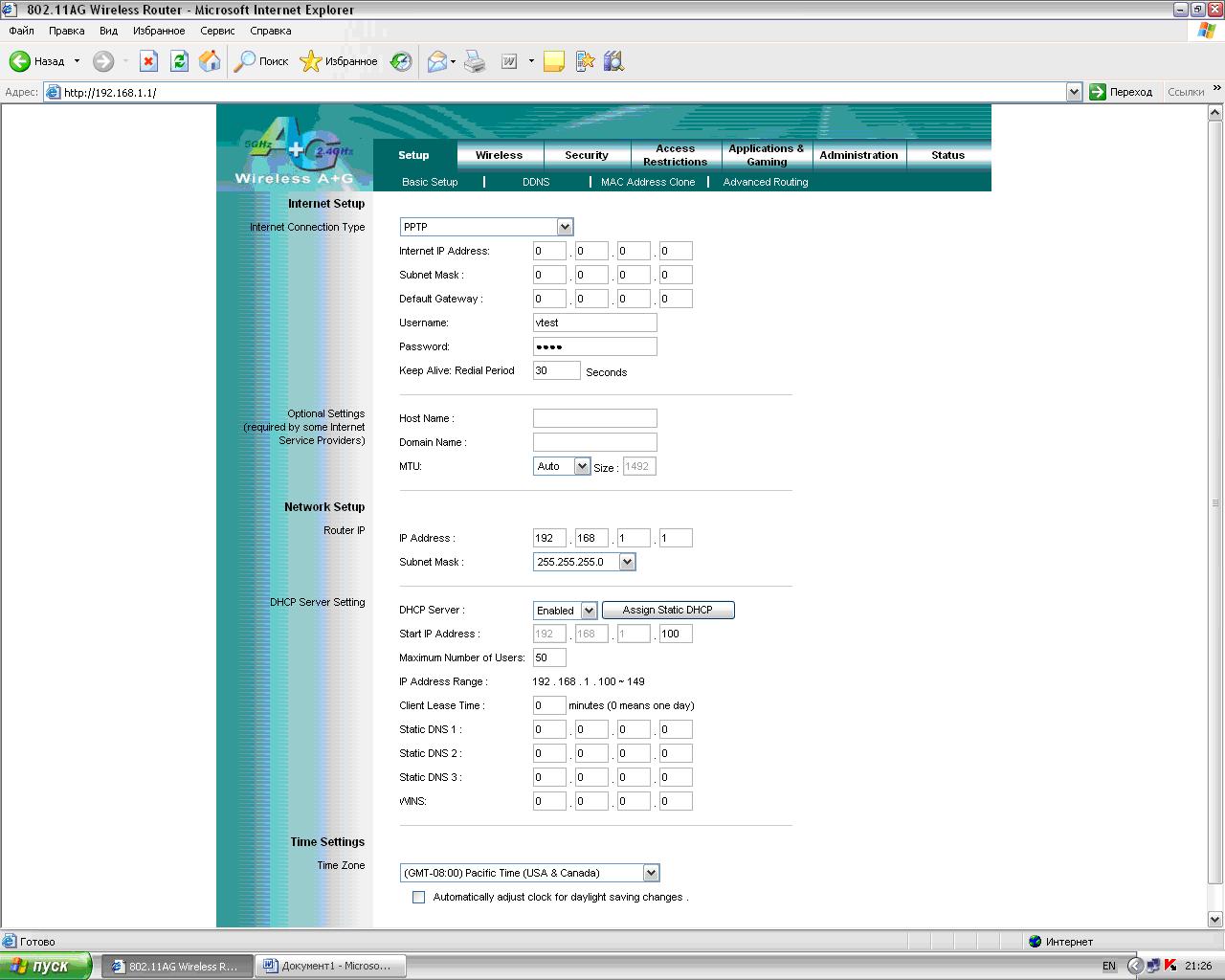Click the Ссылки links toolbar label
This screenshot has width=1225, height=980.
point(1186,92)
